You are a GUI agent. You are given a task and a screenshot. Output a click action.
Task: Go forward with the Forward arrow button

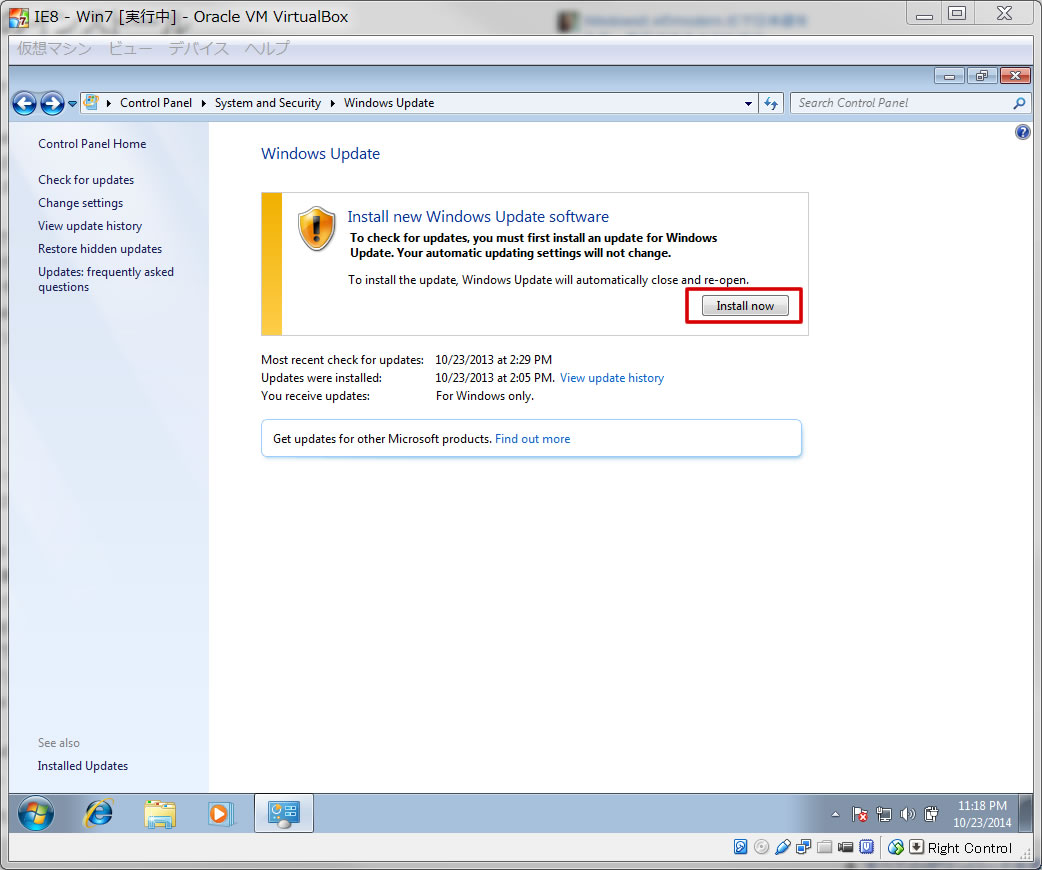(x=52, y=103)
